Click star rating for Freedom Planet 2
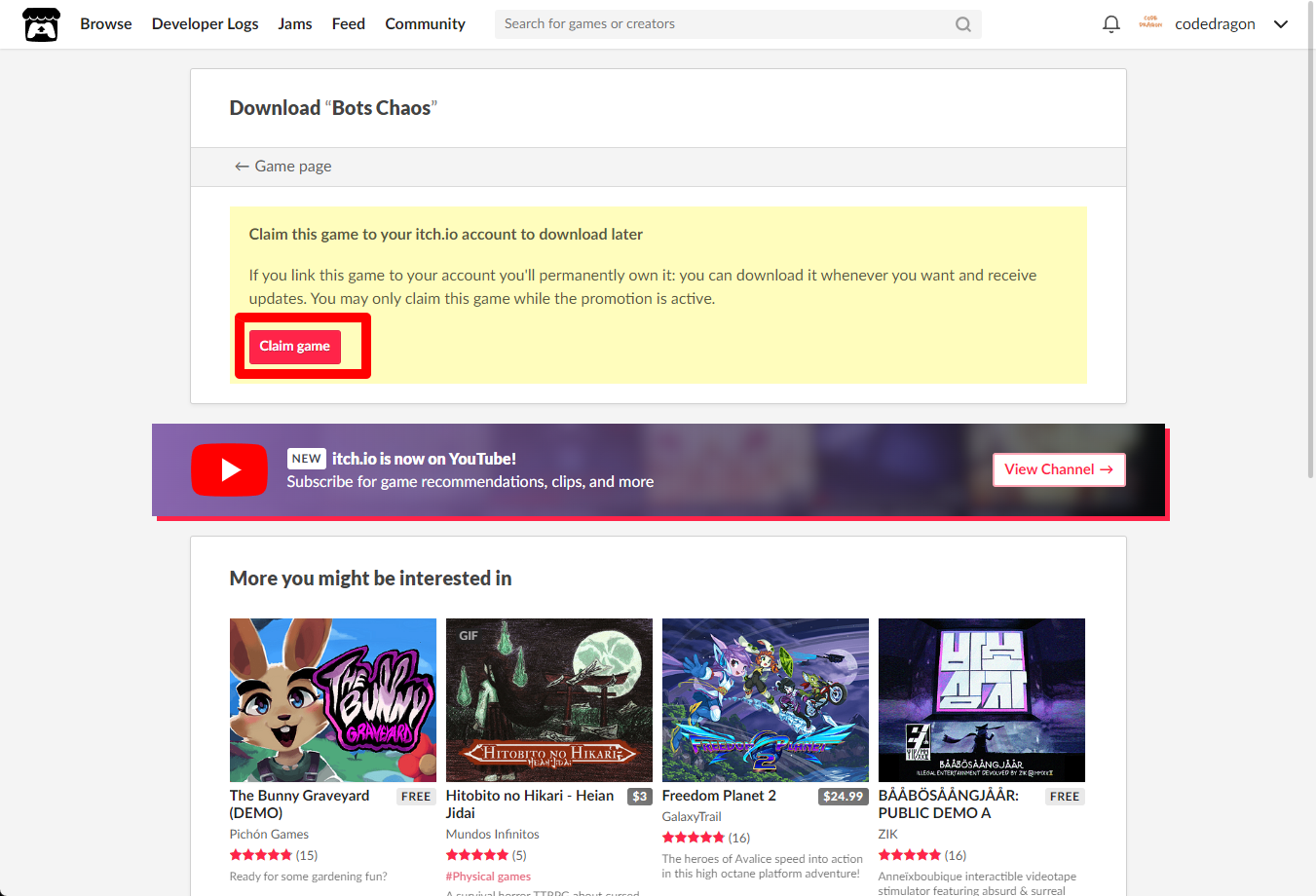This screenshot has width=1316, height=896. 694,838
